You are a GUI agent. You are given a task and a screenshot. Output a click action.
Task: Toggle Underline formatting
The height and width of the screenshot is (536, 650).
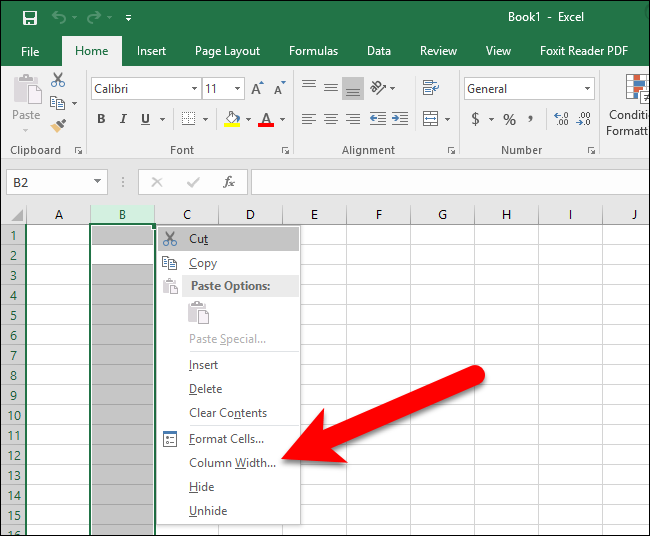pos(145,119)
